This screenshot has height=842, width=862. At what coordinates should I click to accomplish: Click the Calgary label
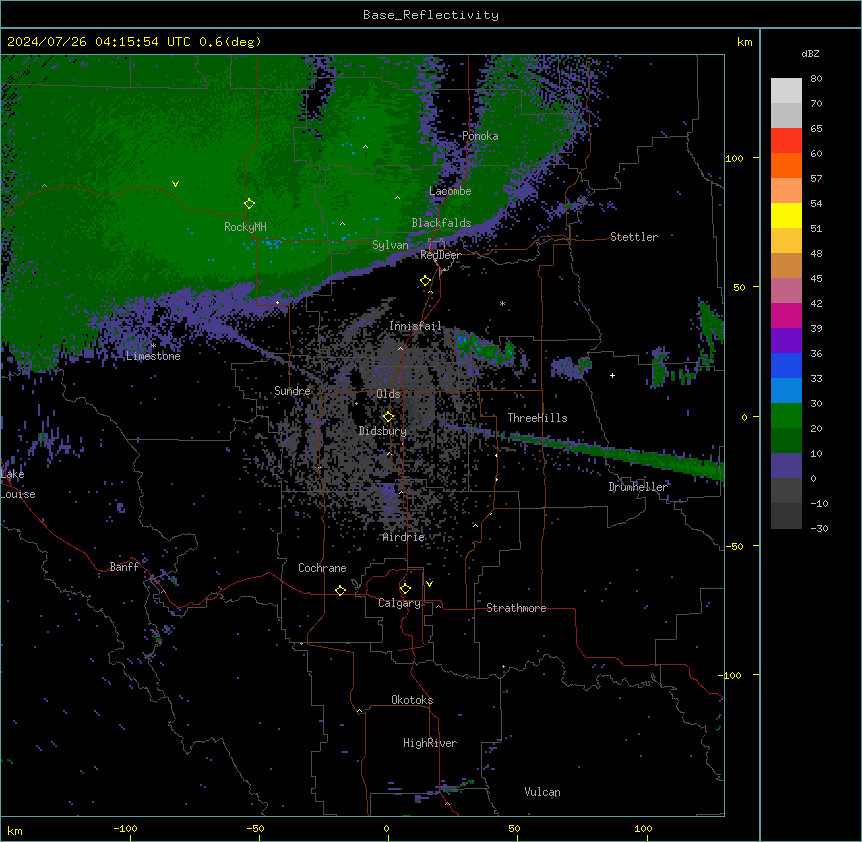click(x=399, y=603)
